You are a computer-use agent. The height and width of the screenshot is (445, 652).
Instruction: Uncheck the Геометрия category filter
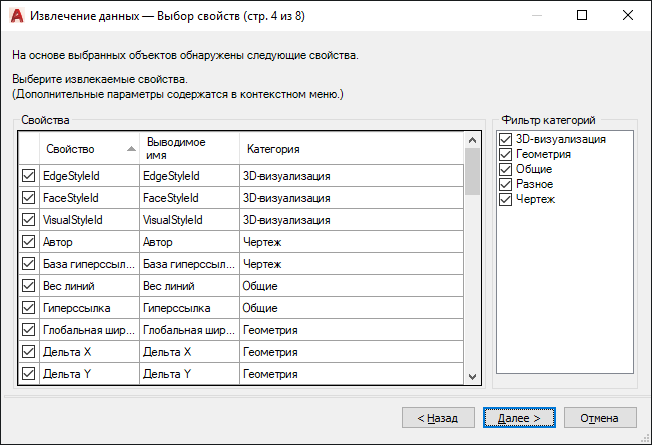(506, 154)
